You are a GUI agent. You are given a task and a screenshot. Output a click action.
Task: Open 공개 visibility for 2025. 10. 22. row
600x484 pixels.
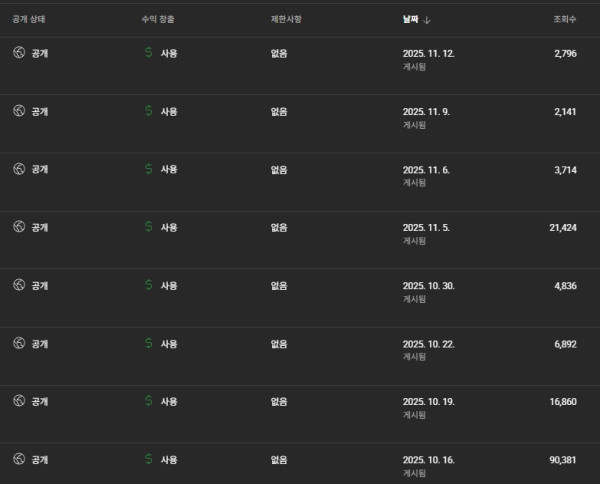[x=40, y=343]
